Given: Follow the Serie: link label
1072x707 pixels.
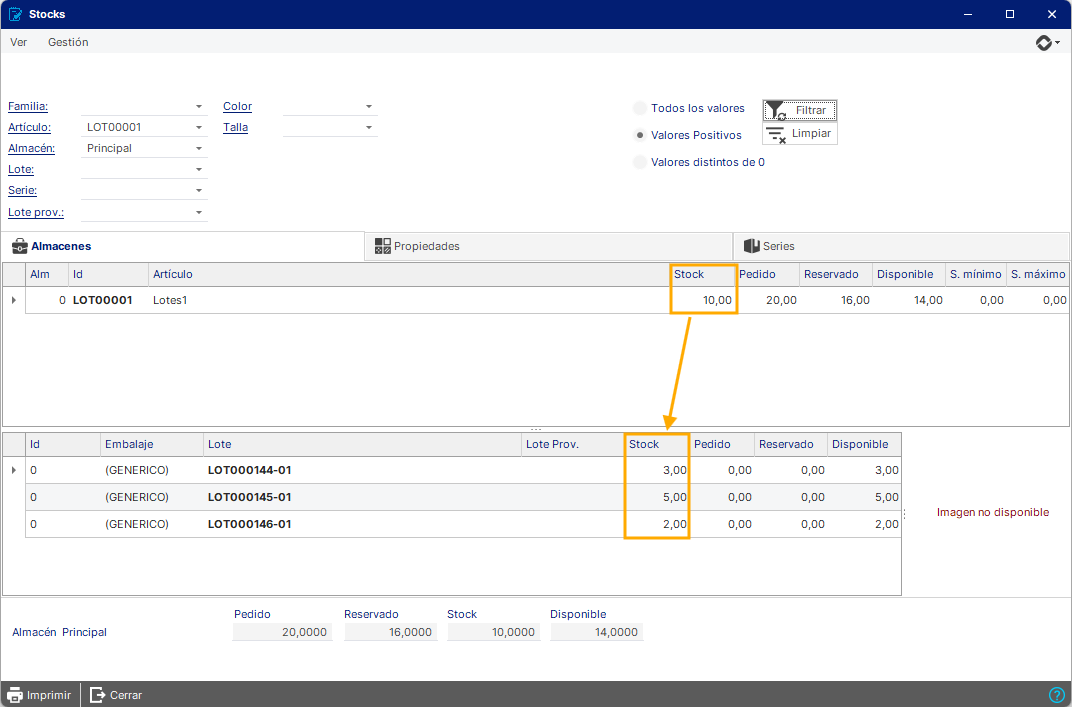Looking at the screenshot, I should pos(23,191).
